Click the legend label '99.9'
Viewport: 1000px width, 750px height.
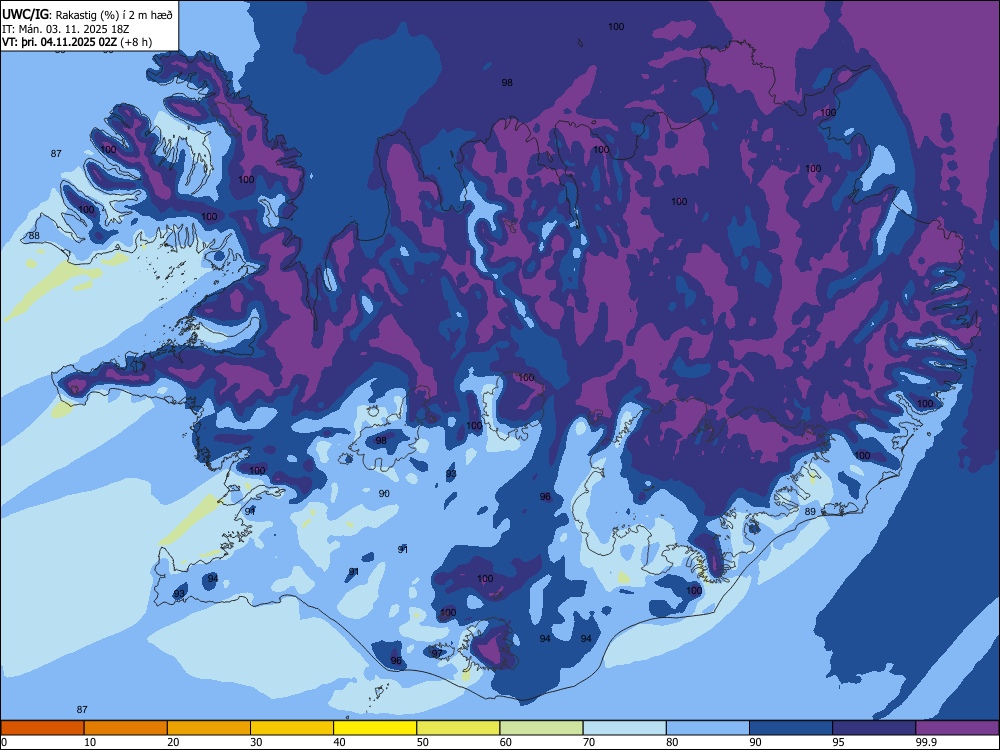pos(925,742)
